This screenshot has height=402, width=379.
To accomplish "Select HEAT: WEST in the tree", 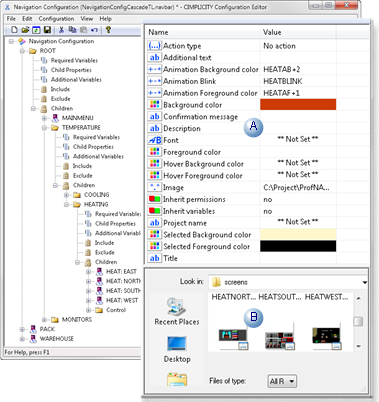I will tap(122, 300).
